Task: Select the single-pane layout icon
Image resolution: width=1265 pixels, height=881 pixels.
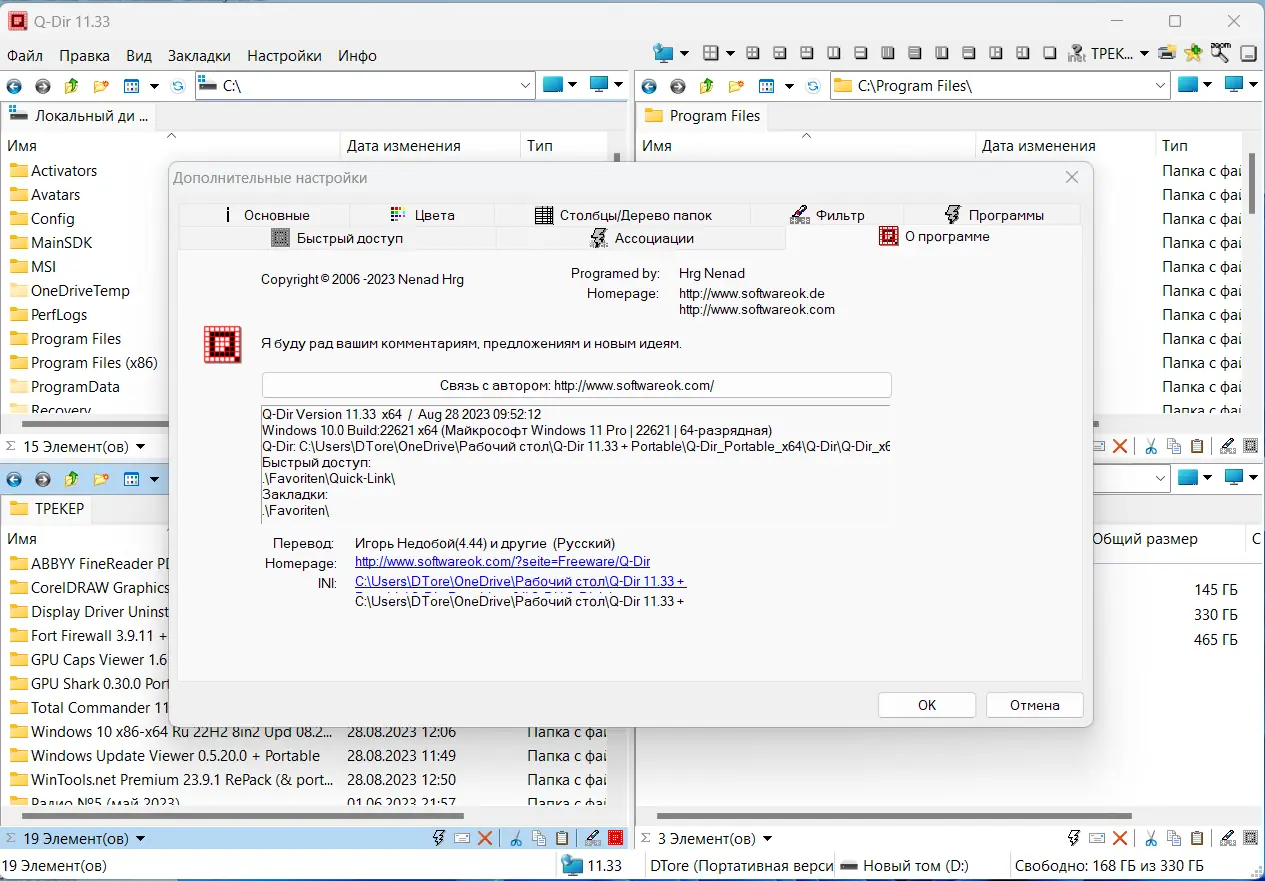Action: pos(1049,53)
